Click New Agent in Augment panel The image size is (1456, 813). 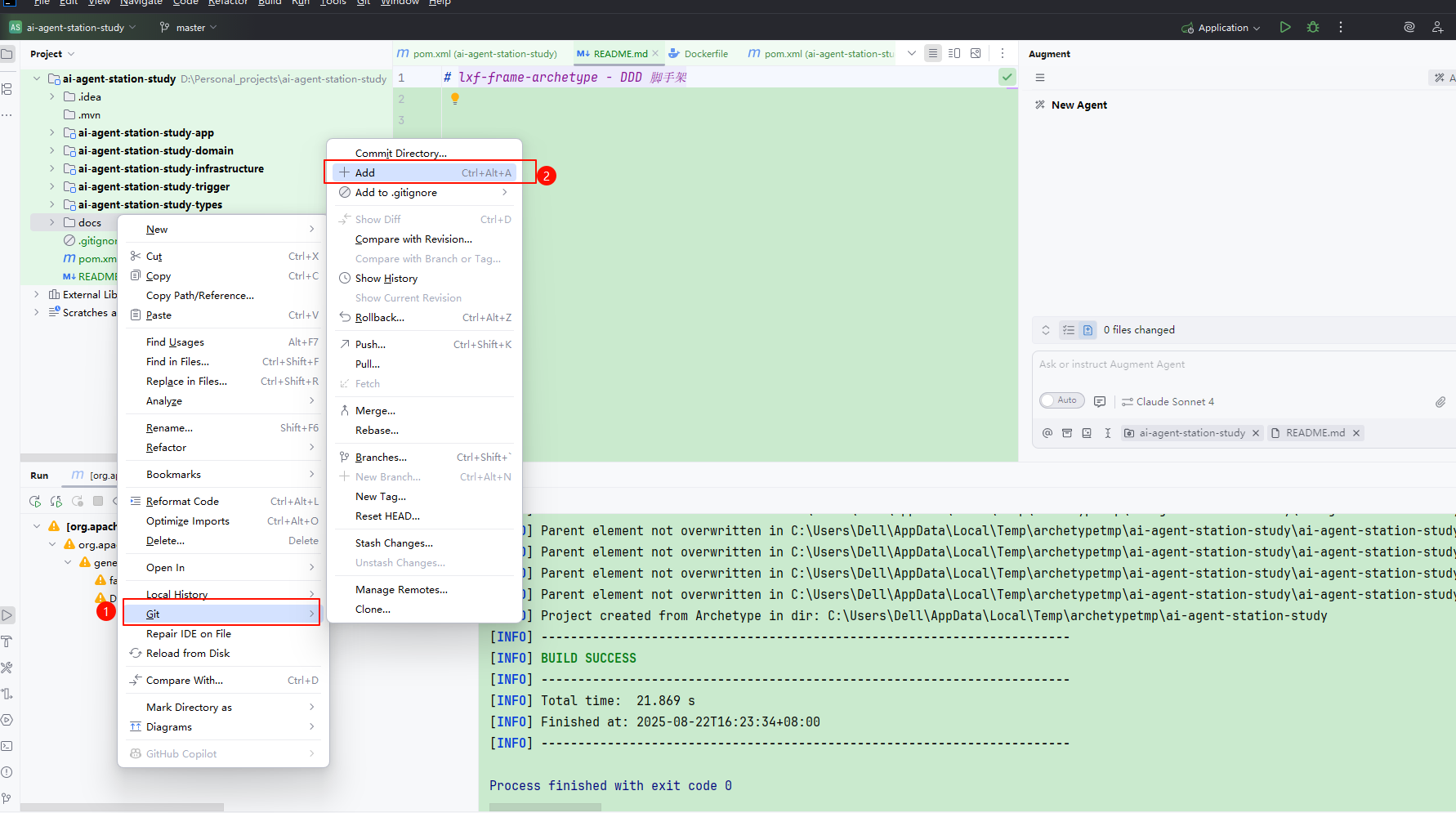1079,105
